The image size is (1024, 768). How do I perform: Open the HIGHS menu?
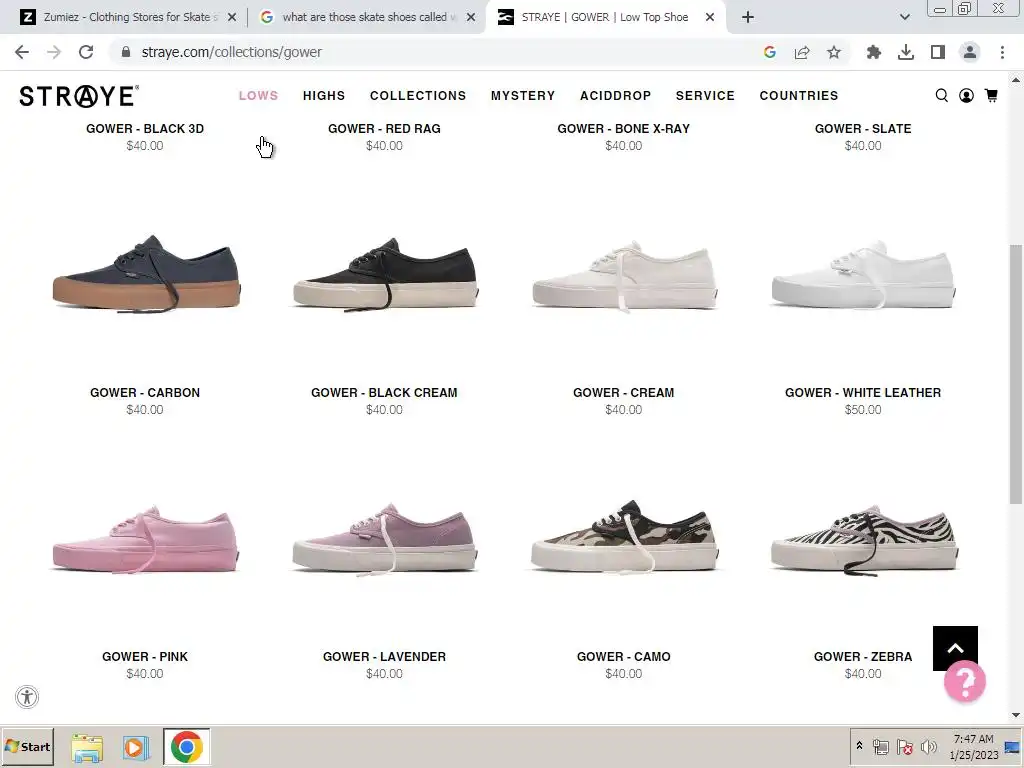coord(323,95)
